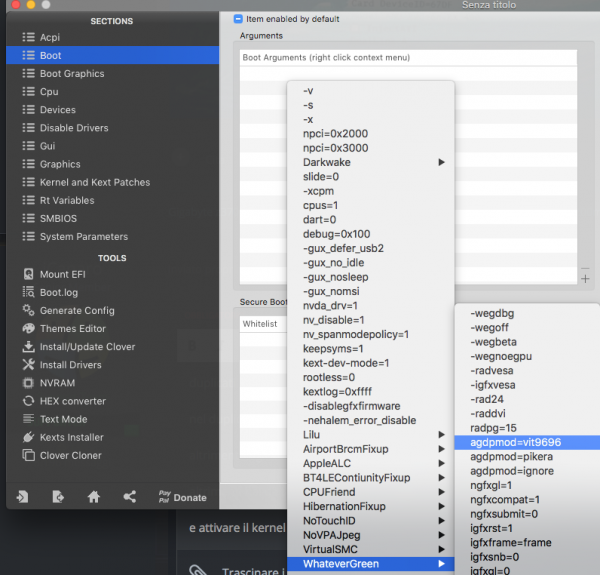600x575 pixels.
Task: Choose the -wegnoegpu option
Action: click(x=527, y=356)
